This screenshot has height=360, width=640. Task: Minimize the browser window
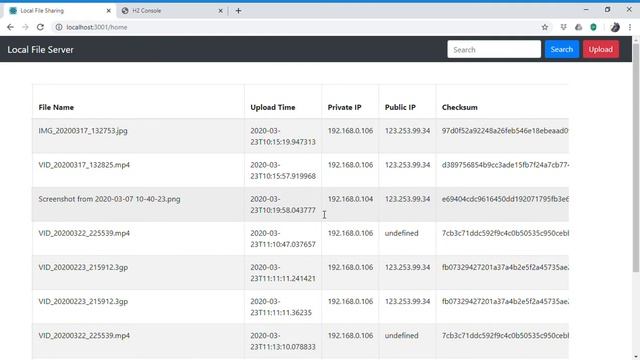[586, 9]
